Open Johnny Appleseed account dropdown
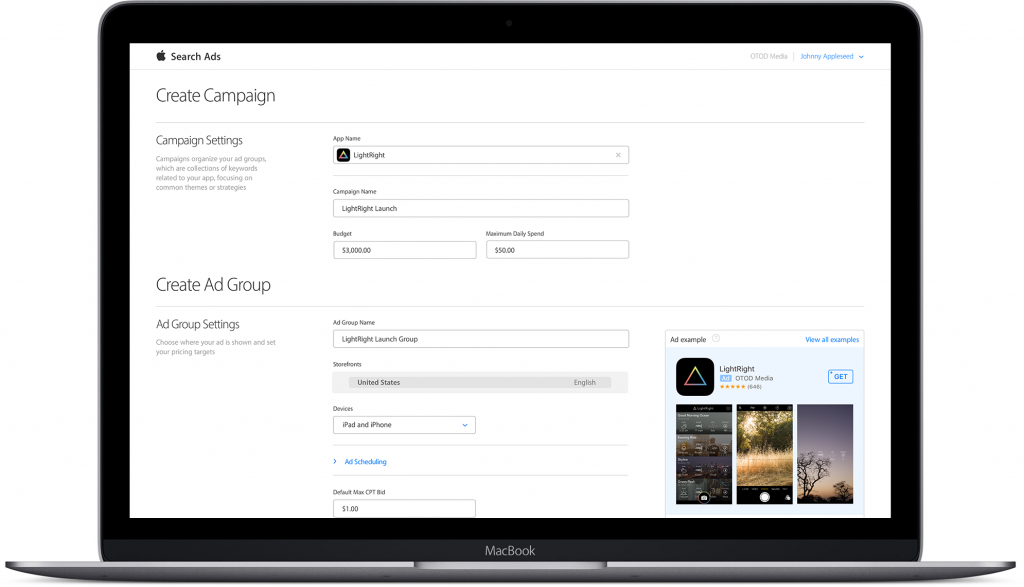This screenshot has height=587, width=1024. [x=831, y=56]
